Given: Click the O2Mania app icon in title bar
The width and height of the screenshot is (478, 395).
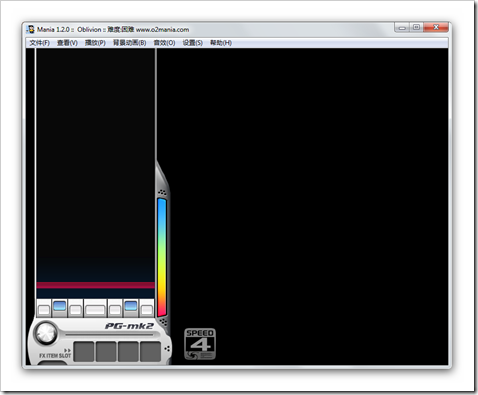Looking at the screenshot, I should tap(31, 29).
